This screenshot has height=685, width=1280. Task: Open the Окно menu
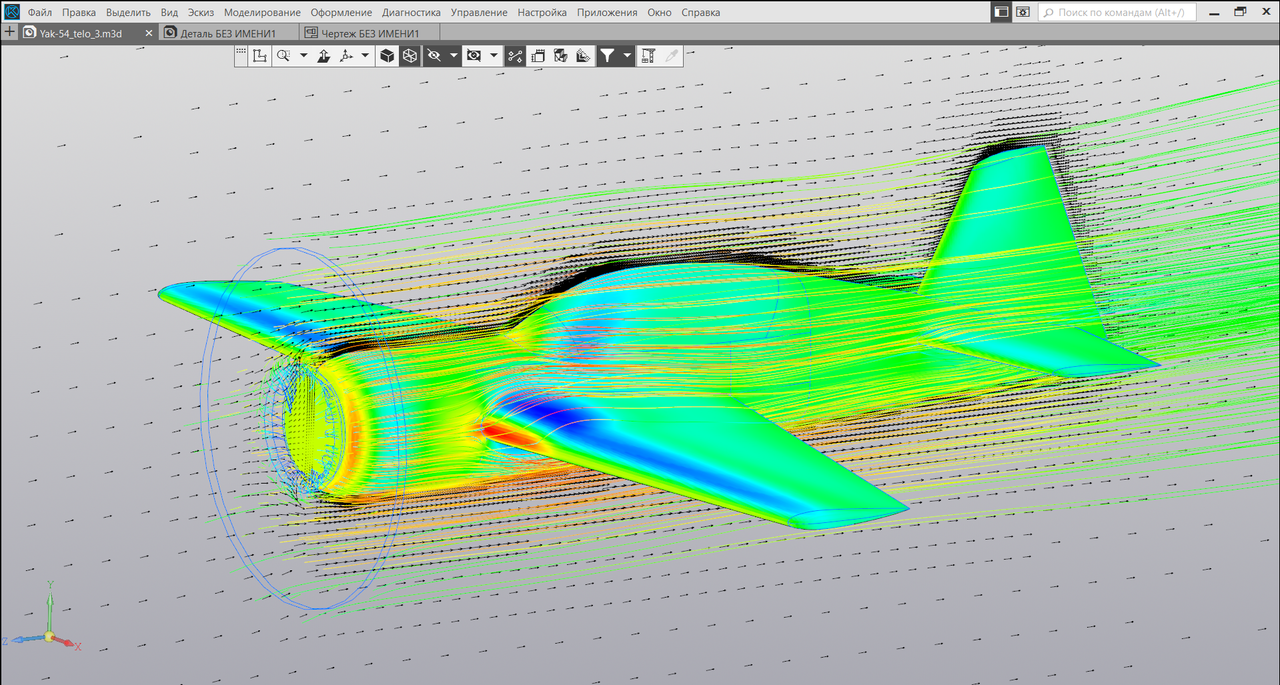[x=659, y=13]
